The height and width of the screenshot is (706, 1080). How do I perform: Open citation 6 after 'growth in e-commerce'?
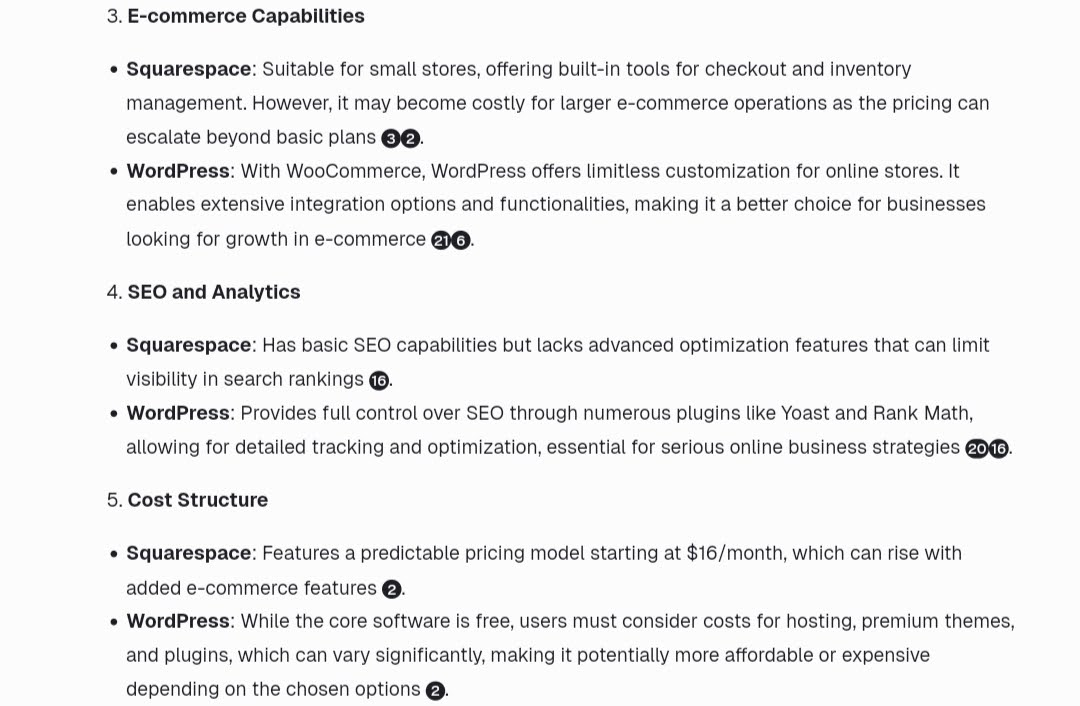pyautogui.click(x=461, y=240)
